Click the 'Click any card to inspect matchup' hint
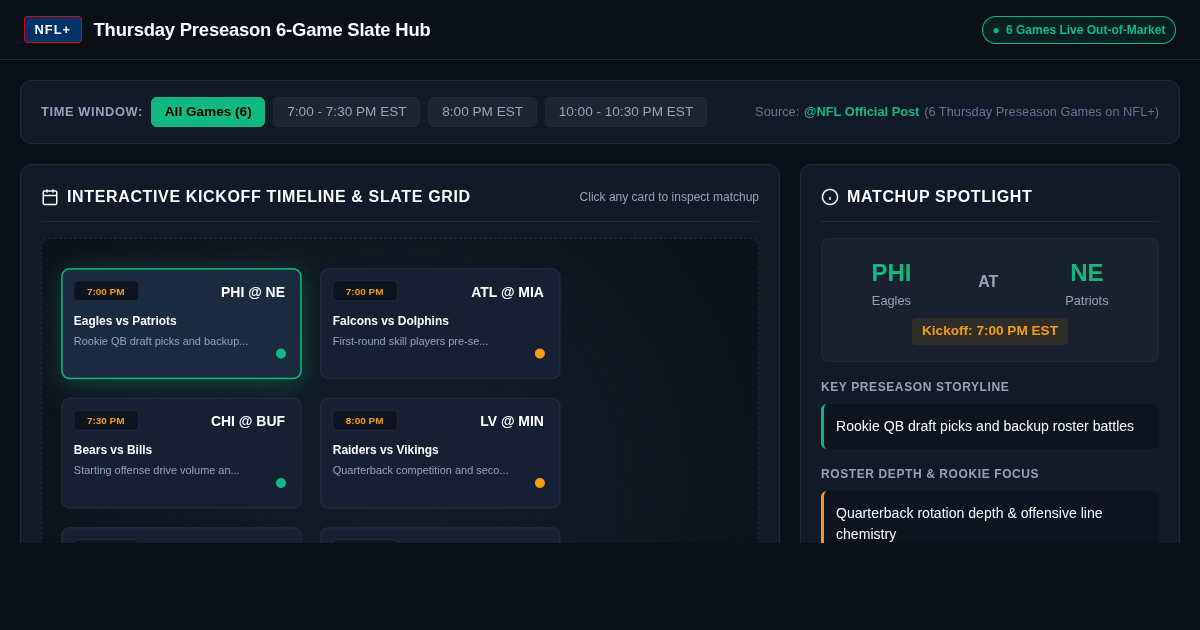Screen dimensions: 1200x630 [669, 197]
